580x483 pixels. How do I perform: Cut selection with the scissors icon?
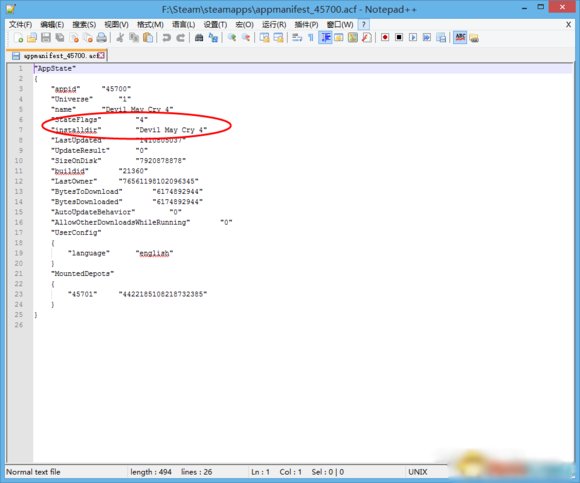click(120, 38)
